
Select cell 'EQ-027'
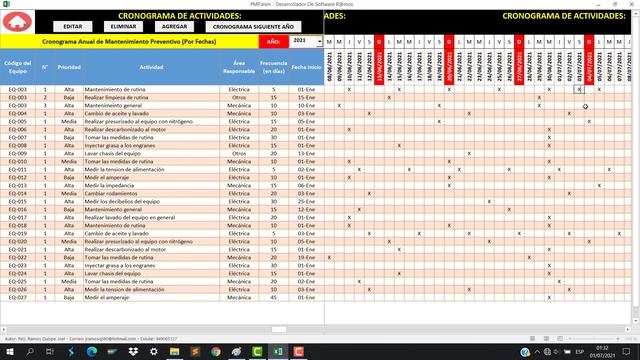click(18, 298)
